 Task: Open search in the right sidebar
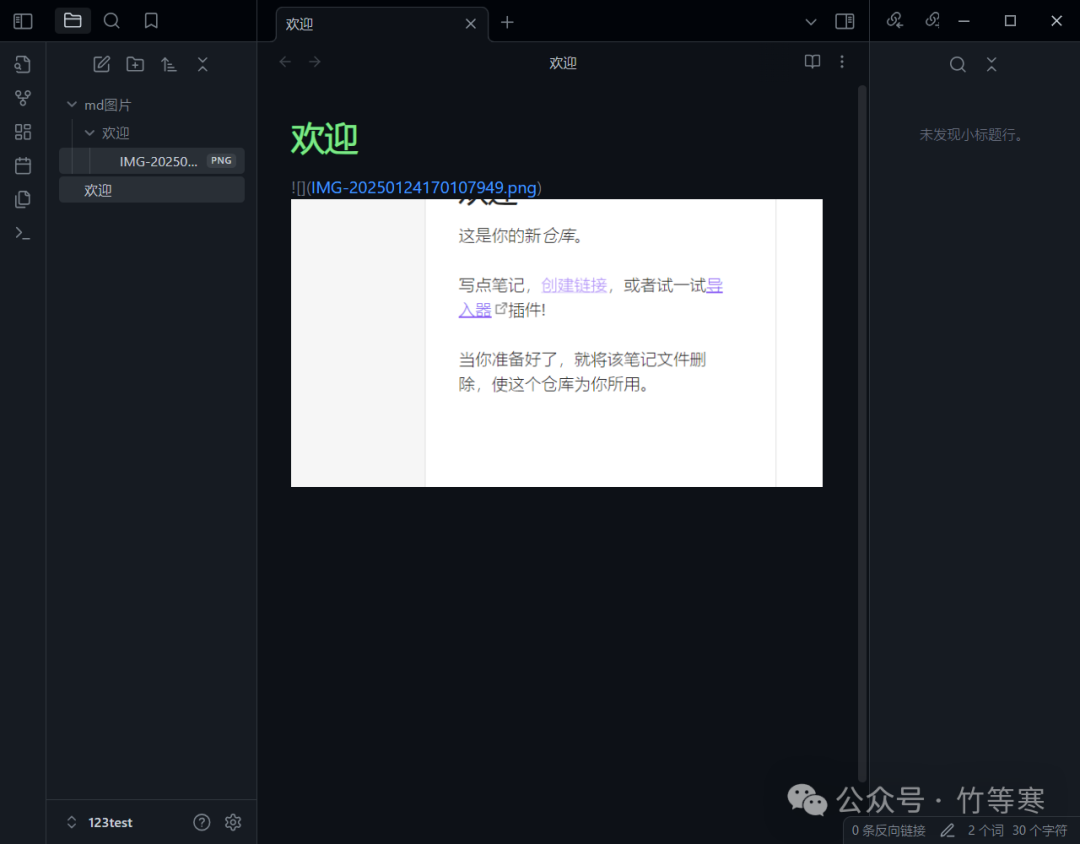point(957,63)
